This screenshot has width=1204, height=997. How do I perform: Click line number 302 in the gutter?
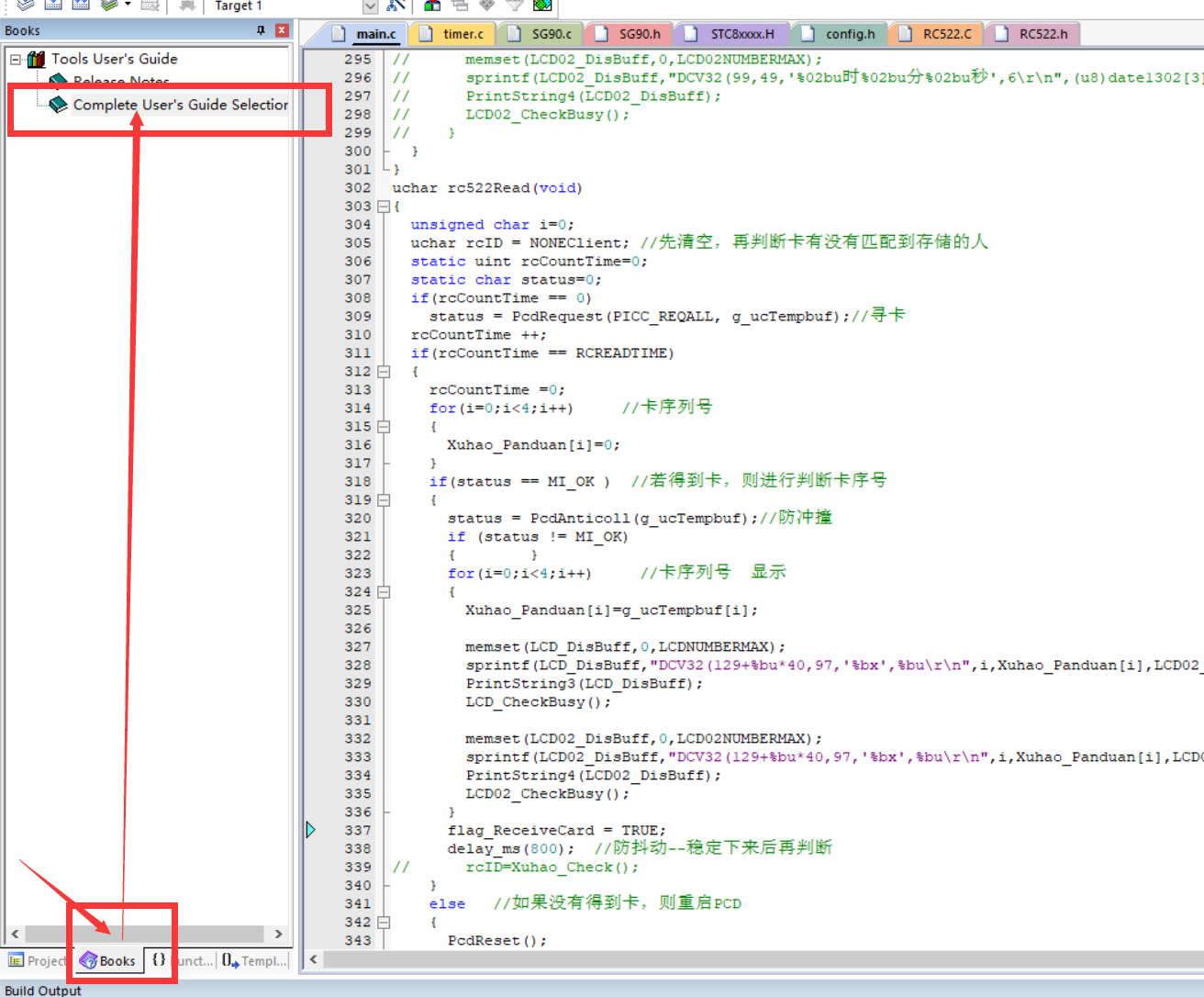click(358, 188)
